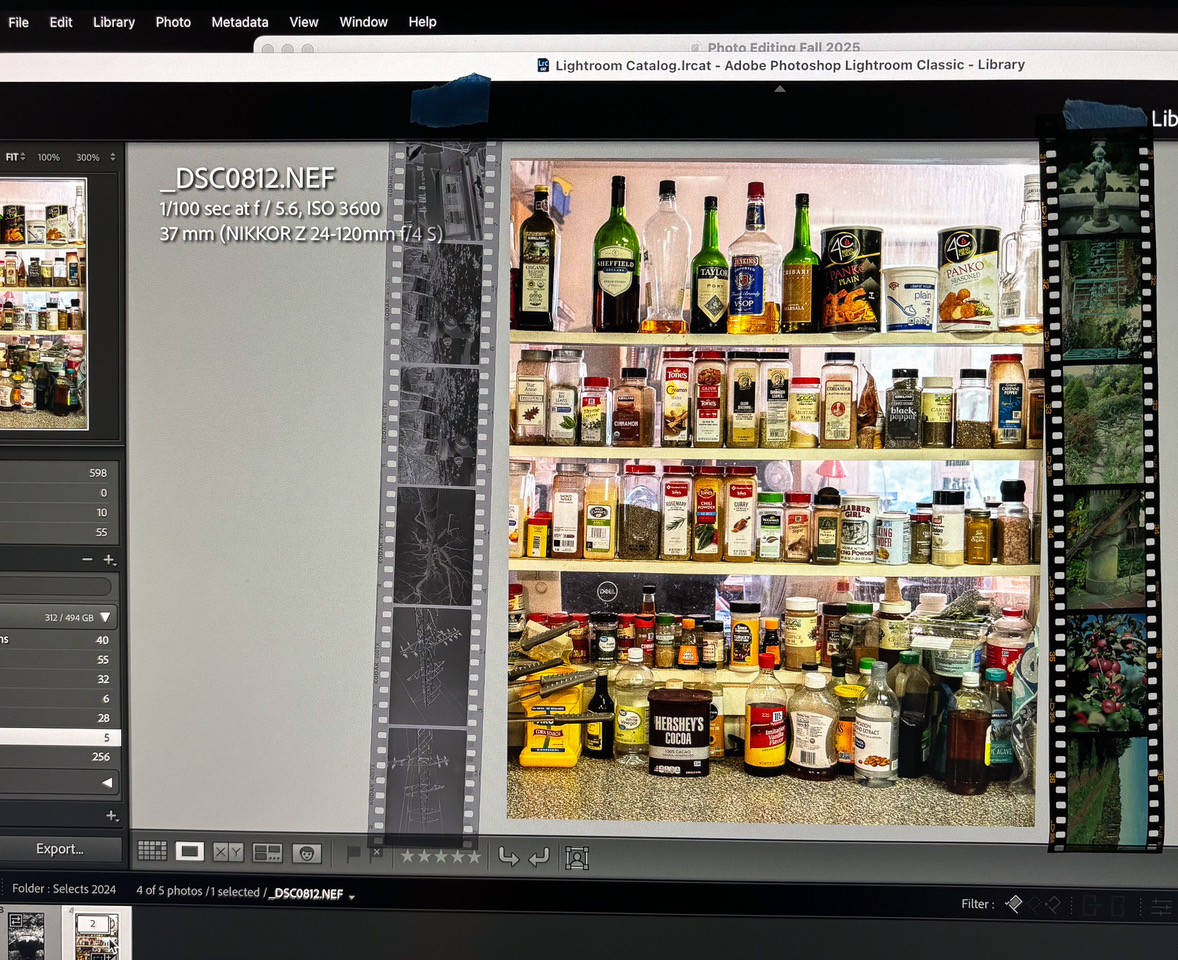Select catalog row with count 10
The width and height of the screenshot is (1178, 960).
pyautogui.click(x=59, y=512)
